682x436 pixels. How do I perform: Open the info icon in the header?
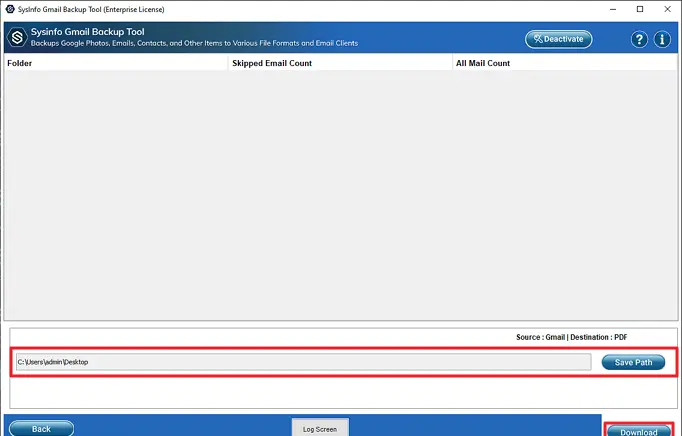coord(662,40)
